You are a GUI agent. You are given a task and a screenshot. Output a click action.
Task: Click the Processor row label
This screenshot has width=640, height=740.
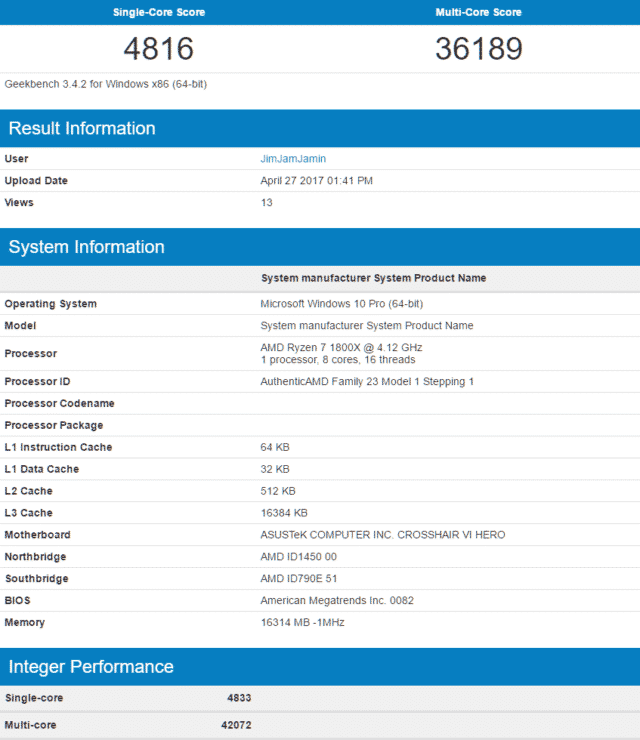coord(31,353)
